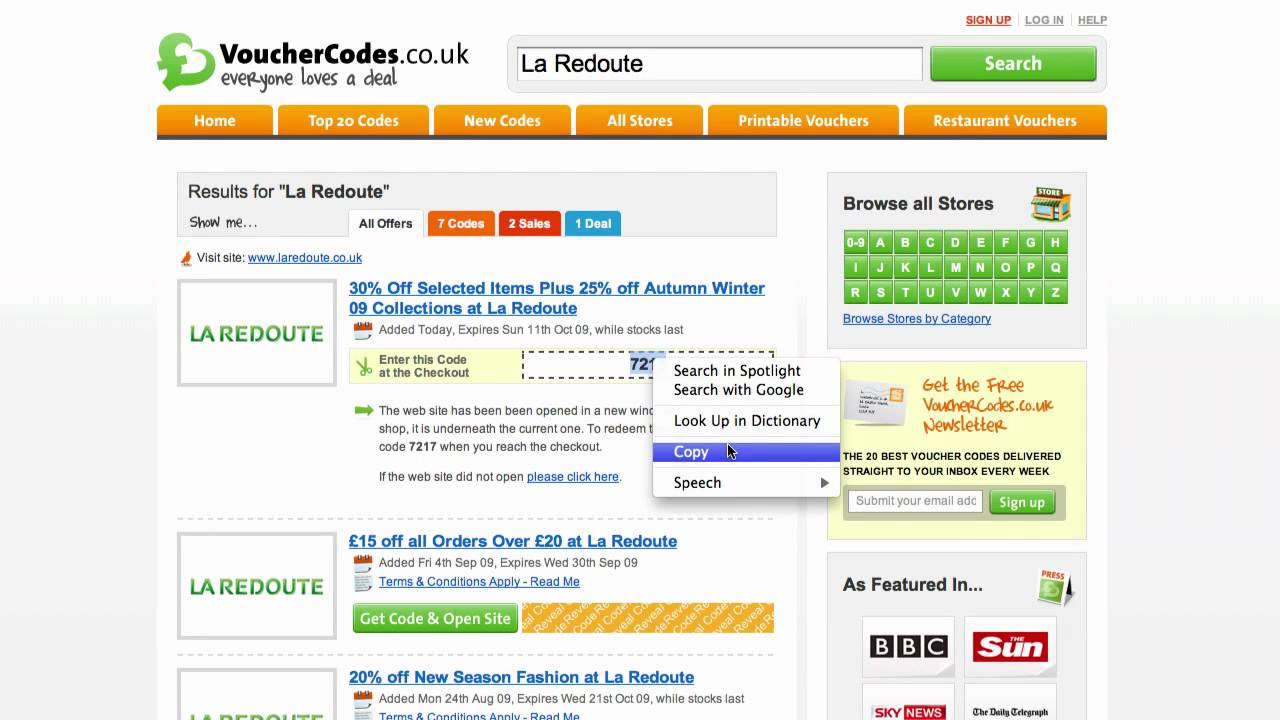1280x720 pixels.
Task: Click the press icon beside As Featured In
Action: (1054, 587)
